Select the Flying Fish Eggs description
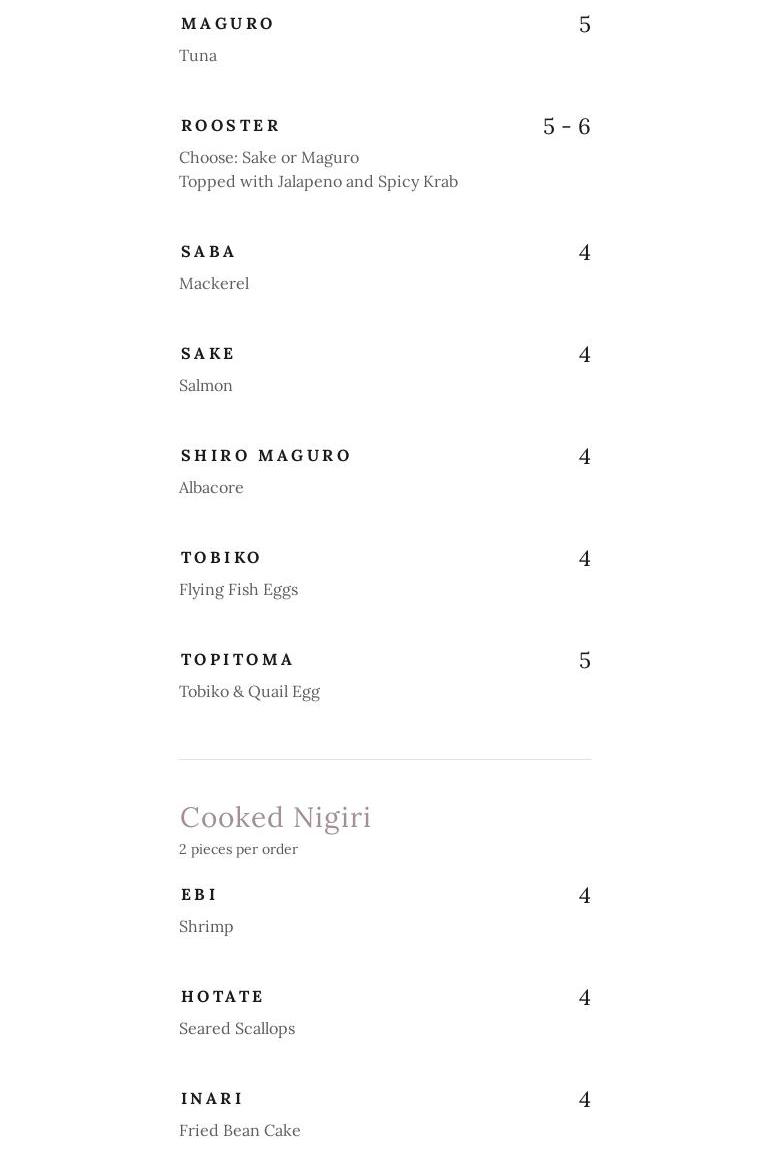The height and width of the screenshot is (1151, 770). pyautogui.click(x=238, y=589)
